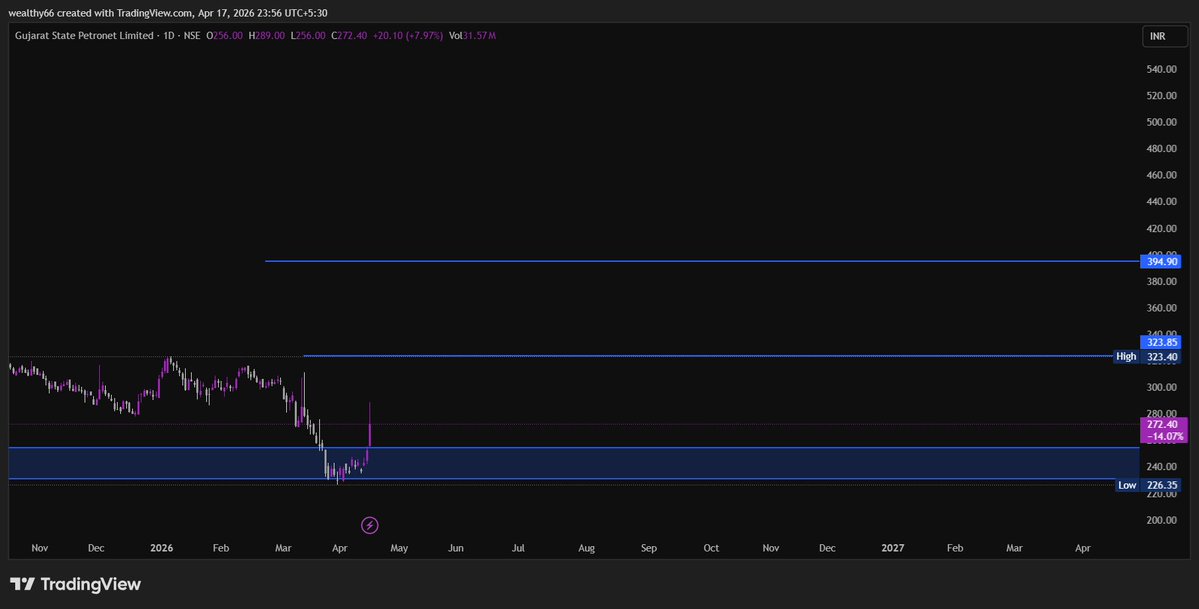The width and height of the screenshot is (1199, 609).
Task: Click the lightning bolt event marker icon
Action: click(x=369, y=524)
